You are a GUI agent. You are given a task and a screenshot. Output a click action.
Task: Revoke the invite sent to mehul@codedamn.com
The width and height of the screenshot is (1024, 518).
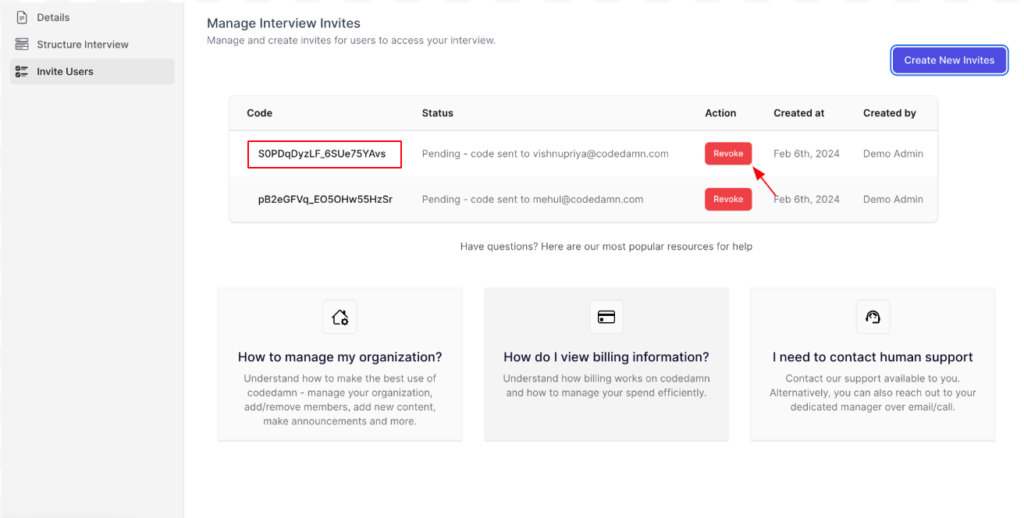click(x=728, y=199)
